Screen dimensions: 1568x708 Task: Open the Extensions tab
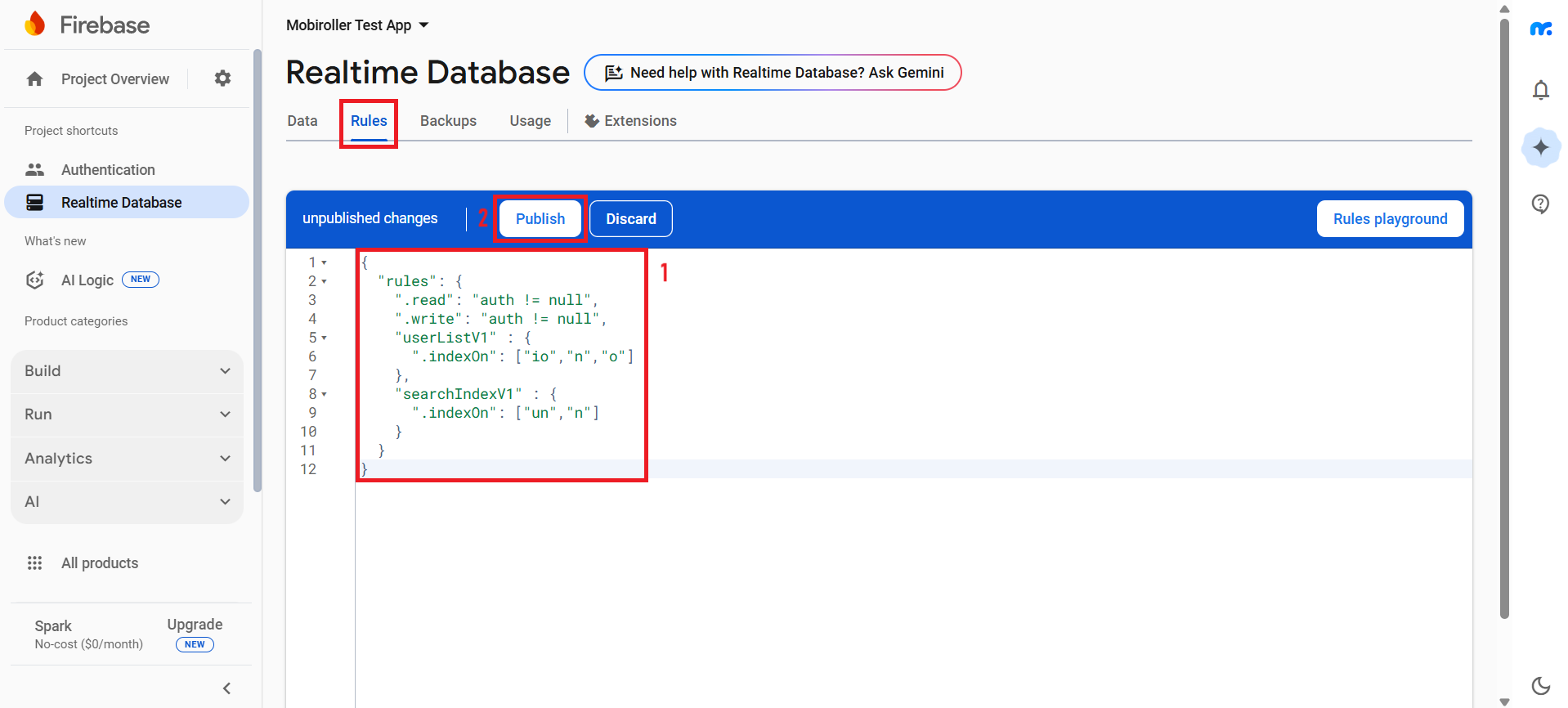coord(630,121)
